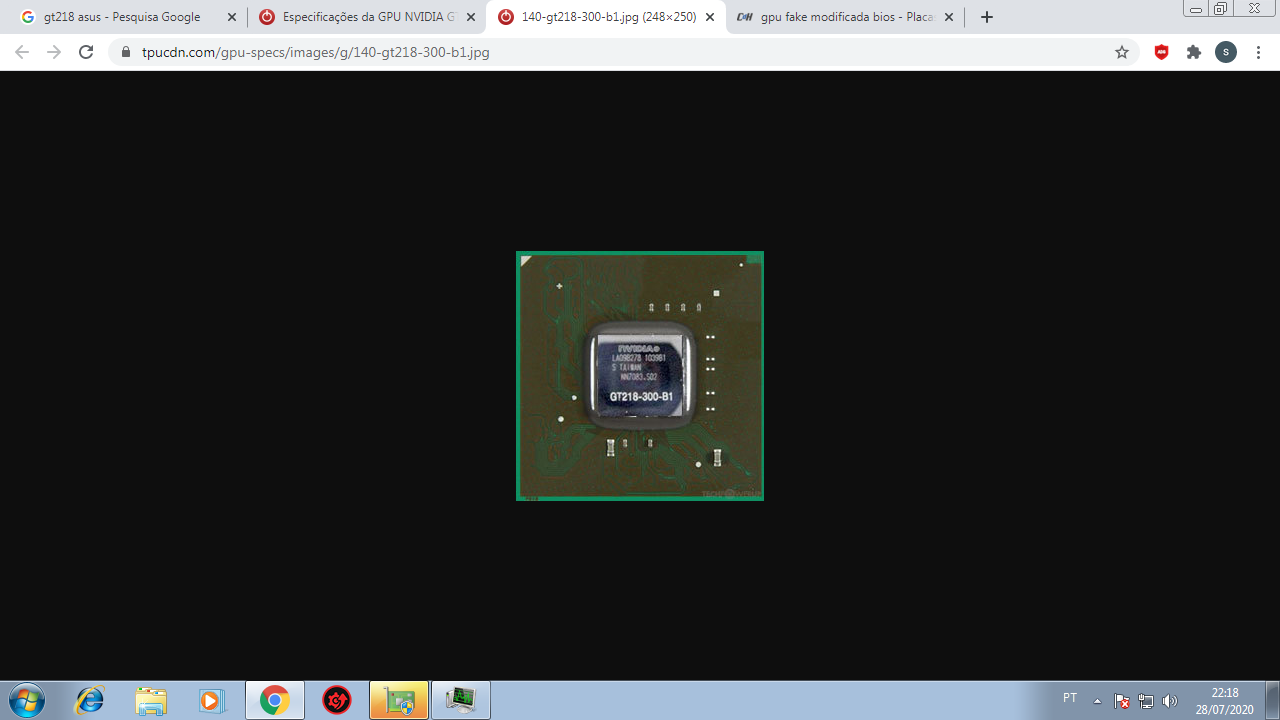Click the PT language indicator
Image resolution: width=1280 pixels, height=720 pixels.
tap(1070, 698)
